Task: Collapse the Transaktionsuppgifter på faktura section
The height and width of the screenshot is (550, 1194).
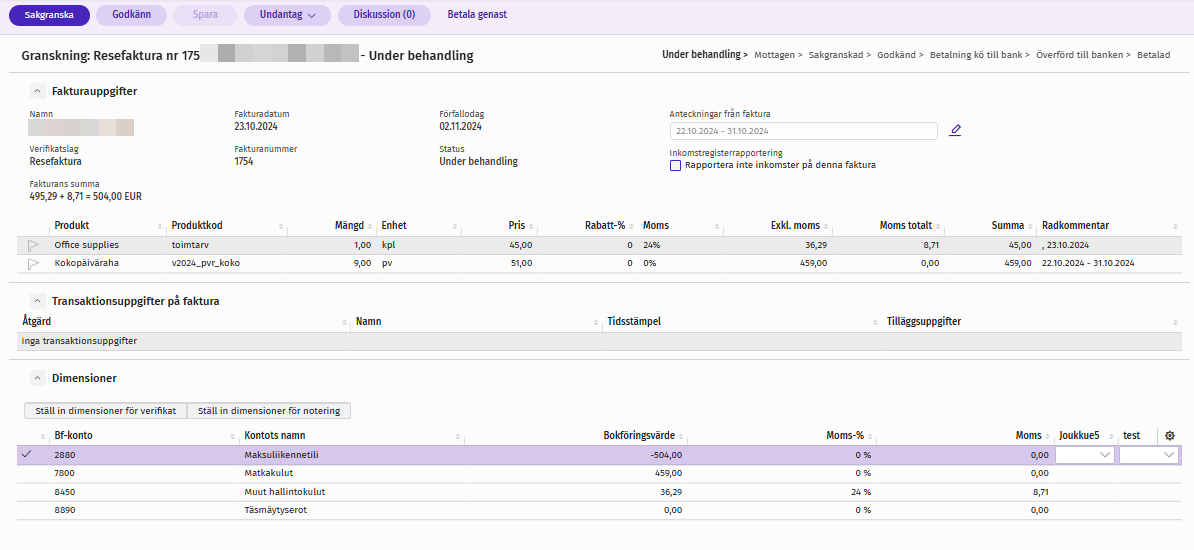Action: click(37, 301)
